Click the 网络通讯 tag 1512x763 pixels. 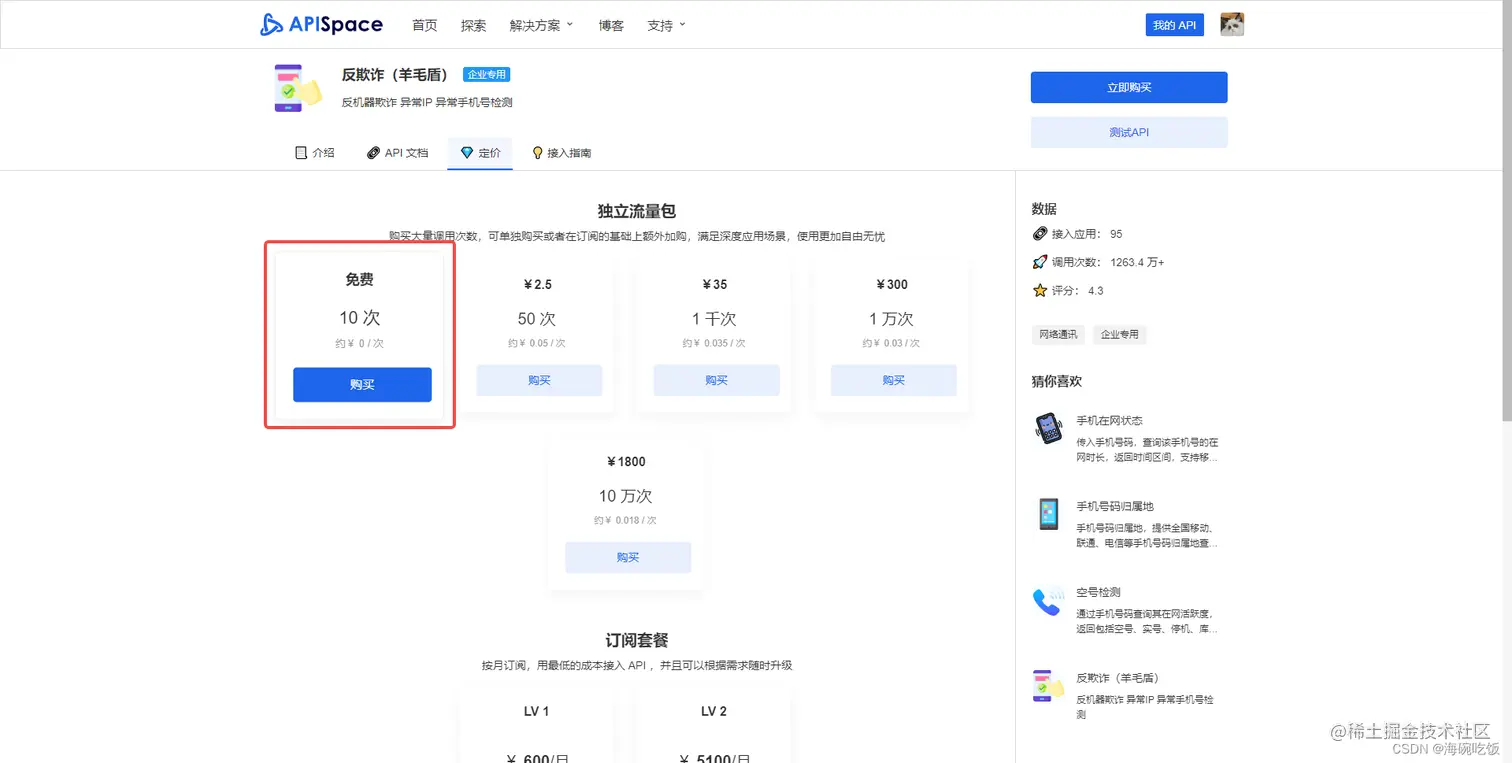[x=1058, y=334]
